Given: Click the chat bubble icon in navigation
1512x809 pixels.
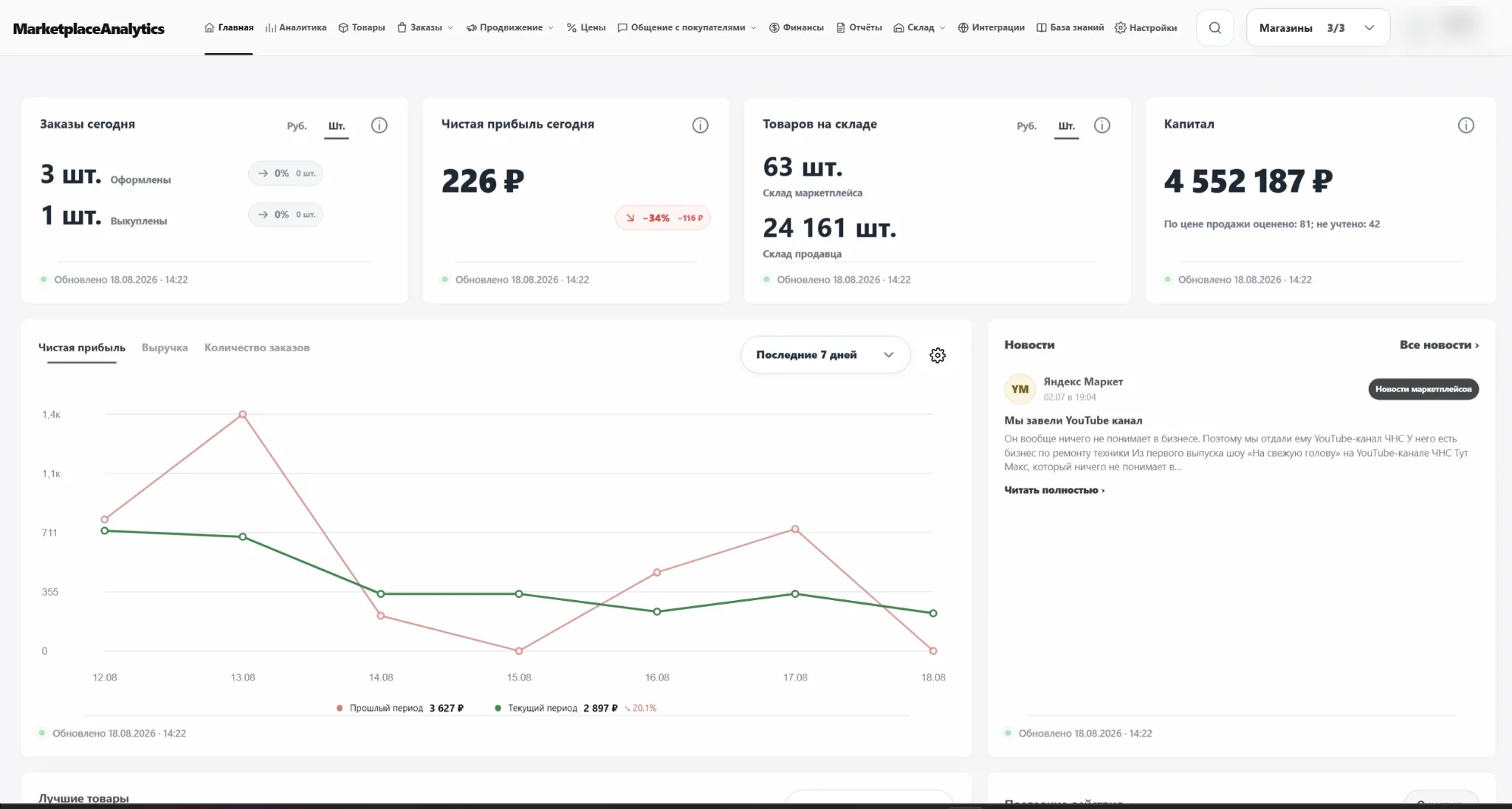Looking at the screenshot, I should click(x=622, y=27).
